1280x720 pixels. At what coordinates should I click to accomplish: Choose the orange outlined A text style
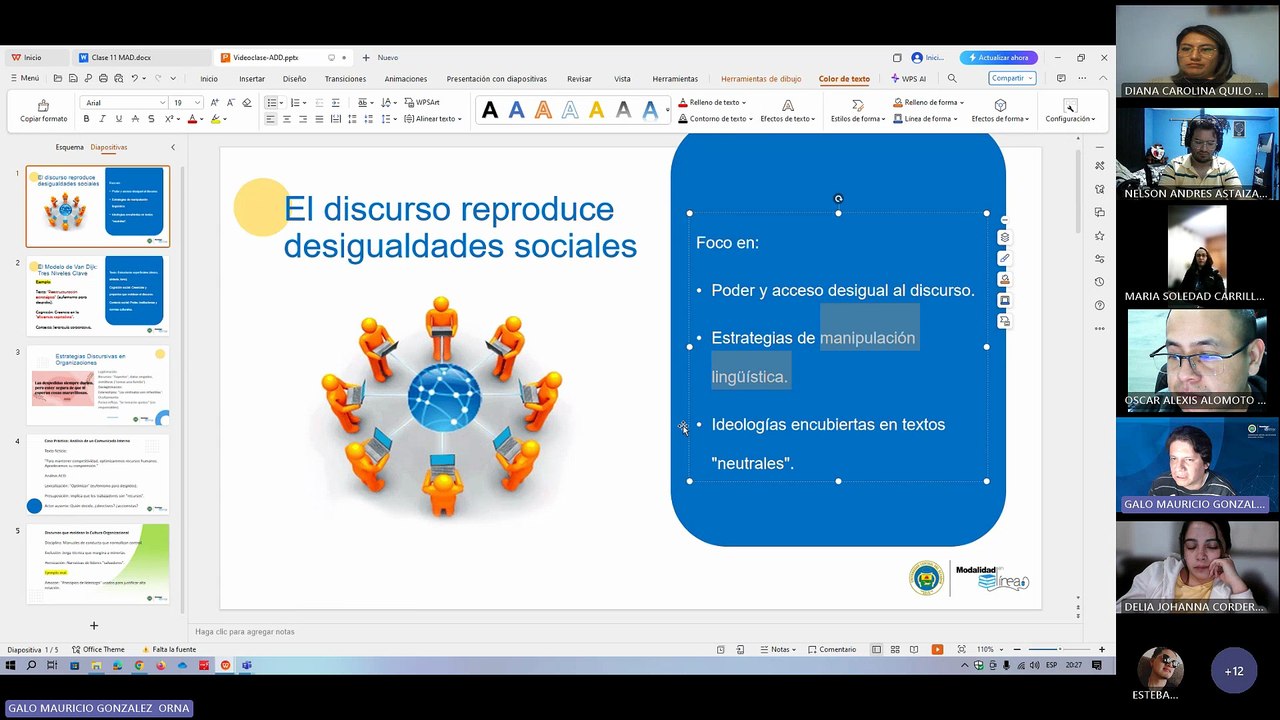click(x=543, y=110)
